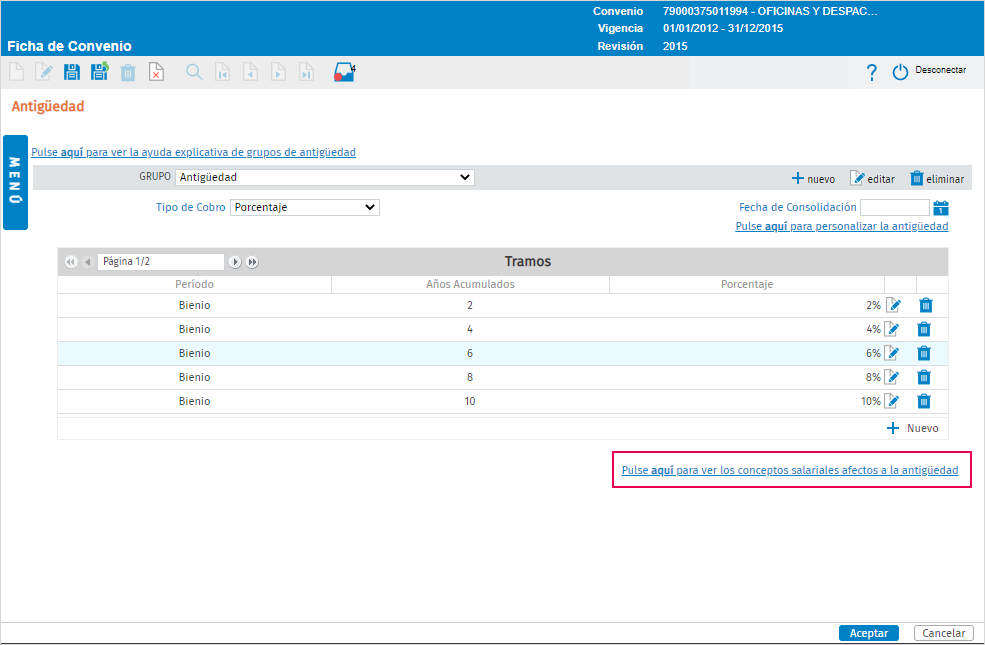Click editar in the GRUPO bar
This screenshot has height=645, width=985.
click(x=872, y=179)
